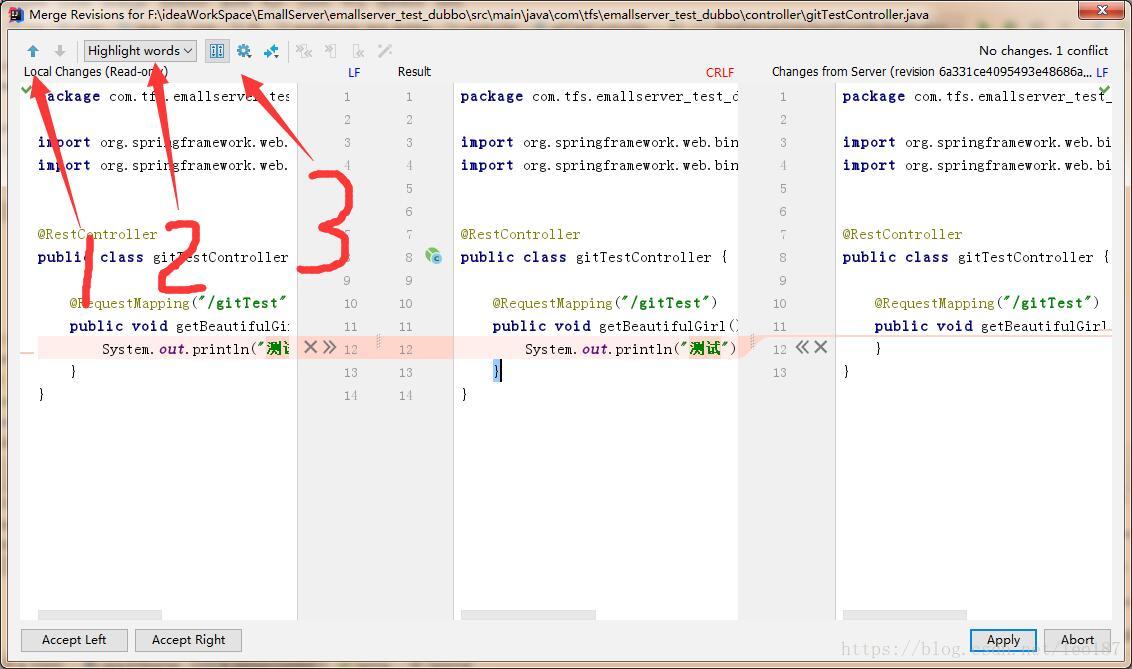Screen dimensions: 1132x669
Task: Click the Accept Right button
Action: point(188,640)
